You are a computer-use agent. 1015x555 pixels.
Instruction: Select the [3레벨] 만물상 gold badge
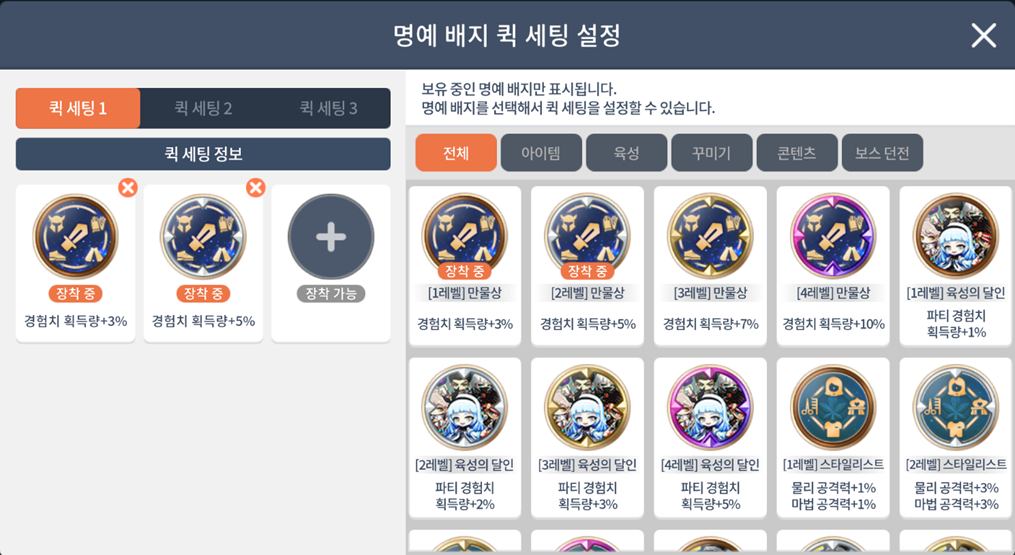(x=710, y=266)
